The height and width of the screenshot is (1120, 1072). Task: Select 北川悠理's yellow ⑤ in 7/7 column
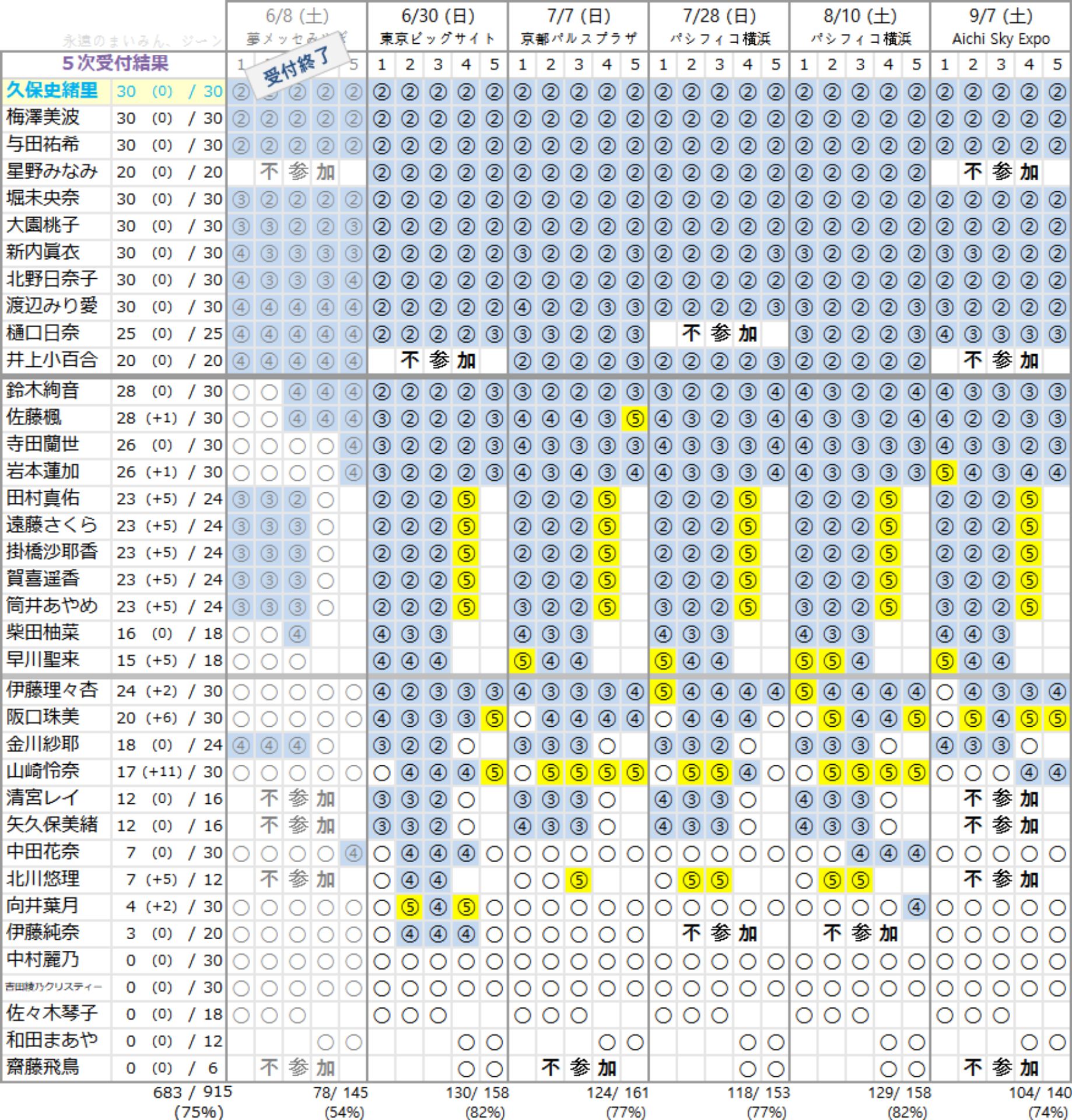[579, 880]
